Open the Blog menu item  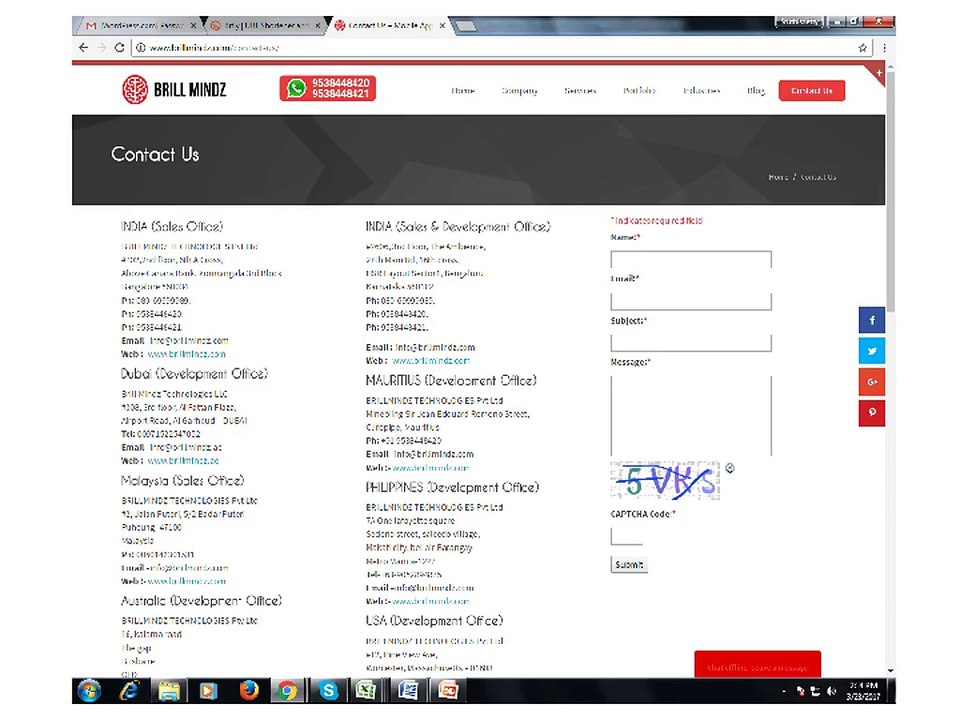click(756, 91)
